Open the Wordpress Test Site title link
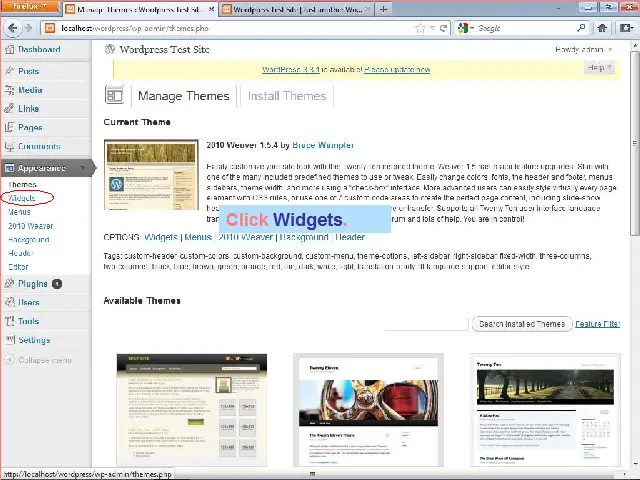 (x=164, y=49)
